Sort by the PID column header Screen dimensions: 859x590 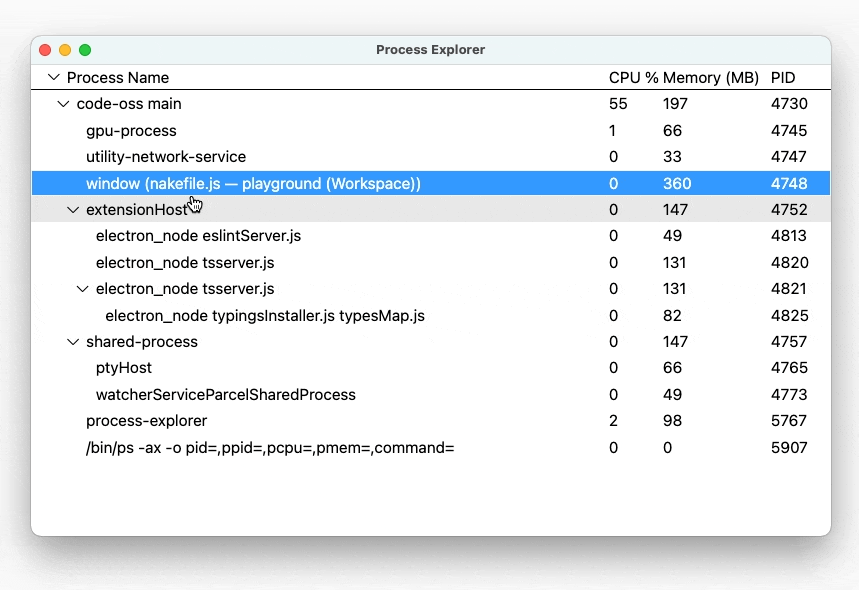(783, 77)
